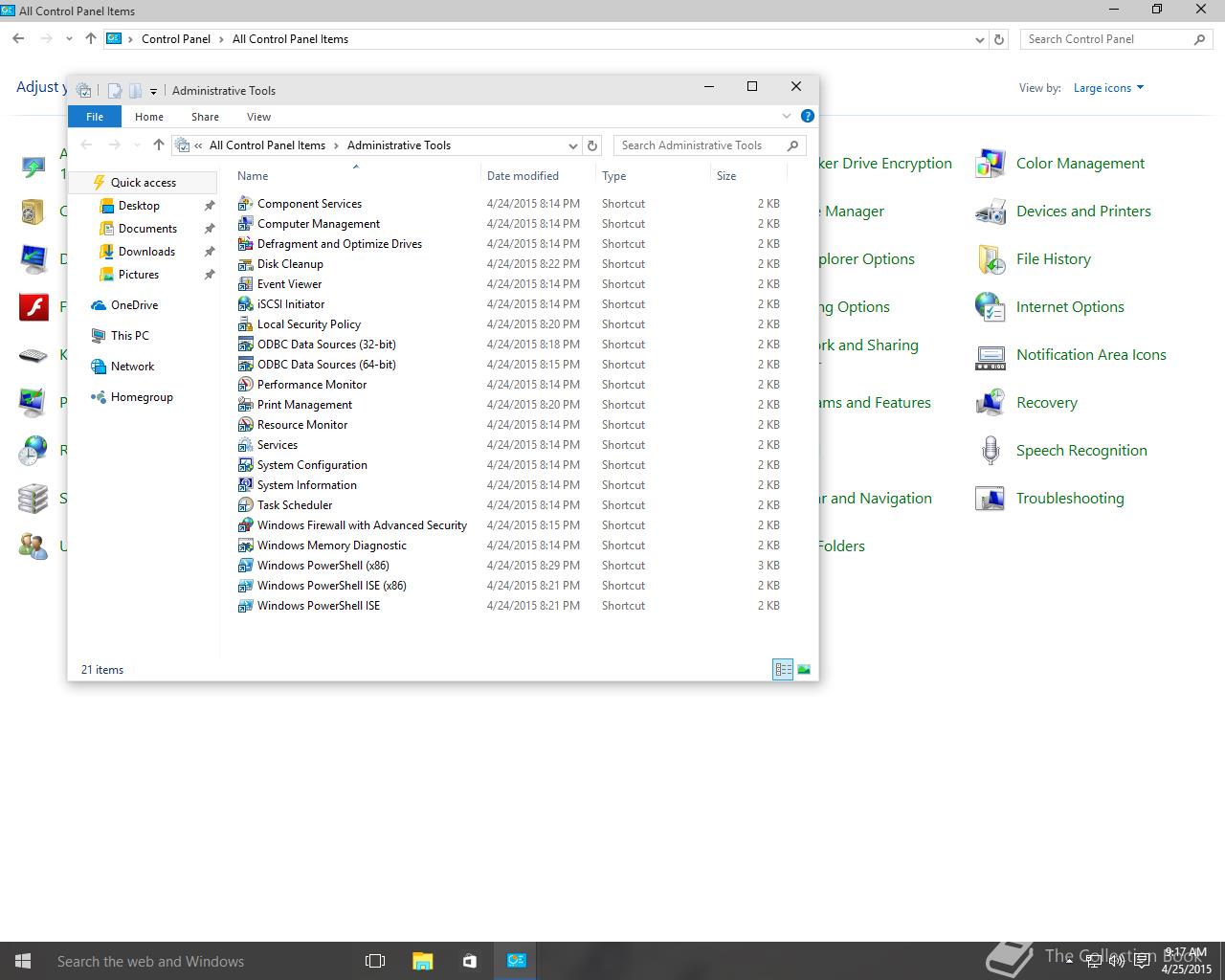This screenshot has height=980, width=1225.
Task: Select the Disk Cleanup icon
Action: [x=245, y=264]
